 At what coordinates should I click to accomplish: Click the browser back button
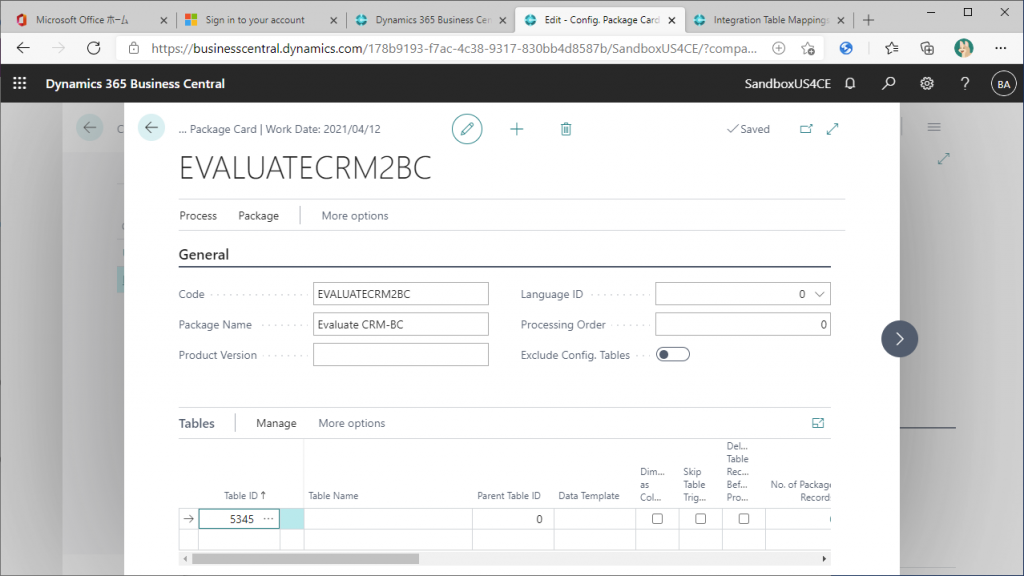[x=24, y=48]
